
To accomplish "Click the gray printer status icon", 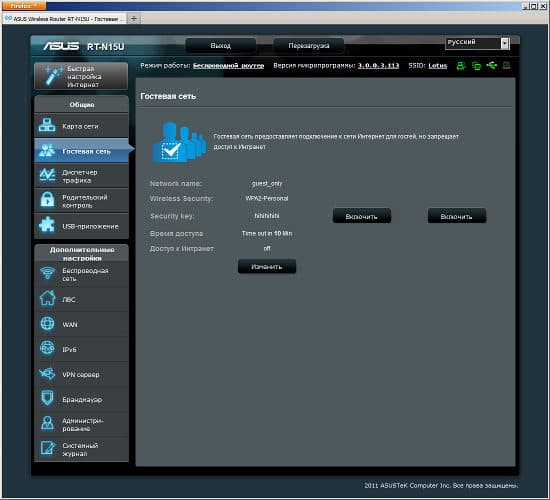I will [507, 66].
